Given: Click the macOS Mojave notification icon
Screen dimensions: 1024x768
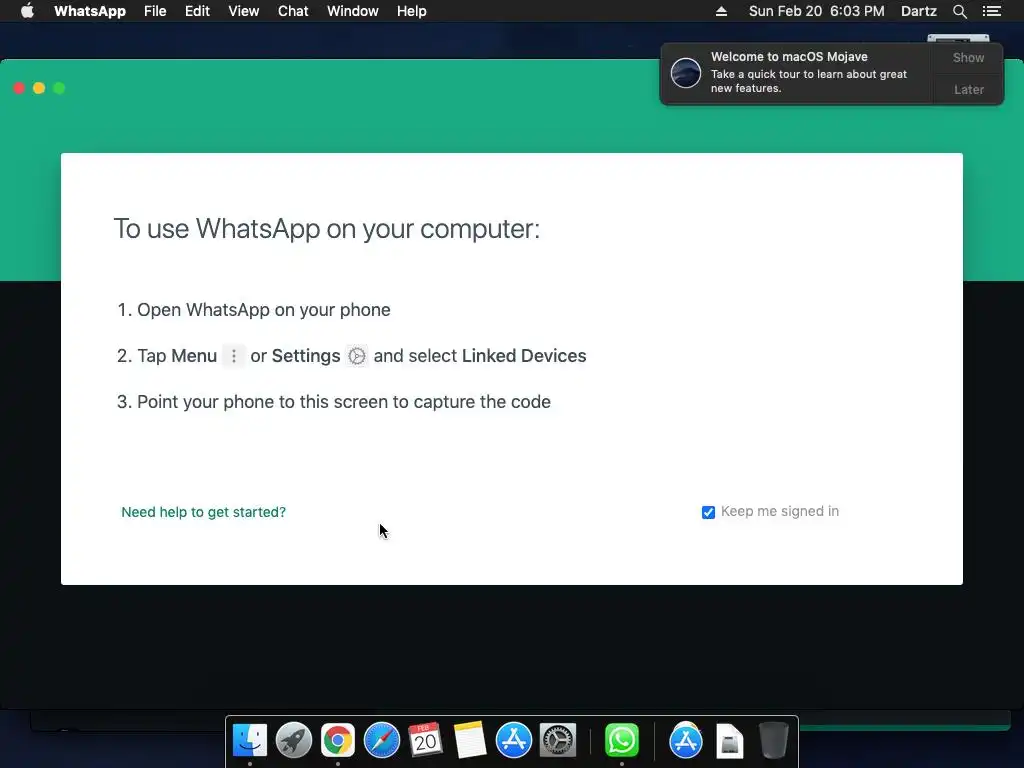Looking at the screenshot, I should point(686,72).
